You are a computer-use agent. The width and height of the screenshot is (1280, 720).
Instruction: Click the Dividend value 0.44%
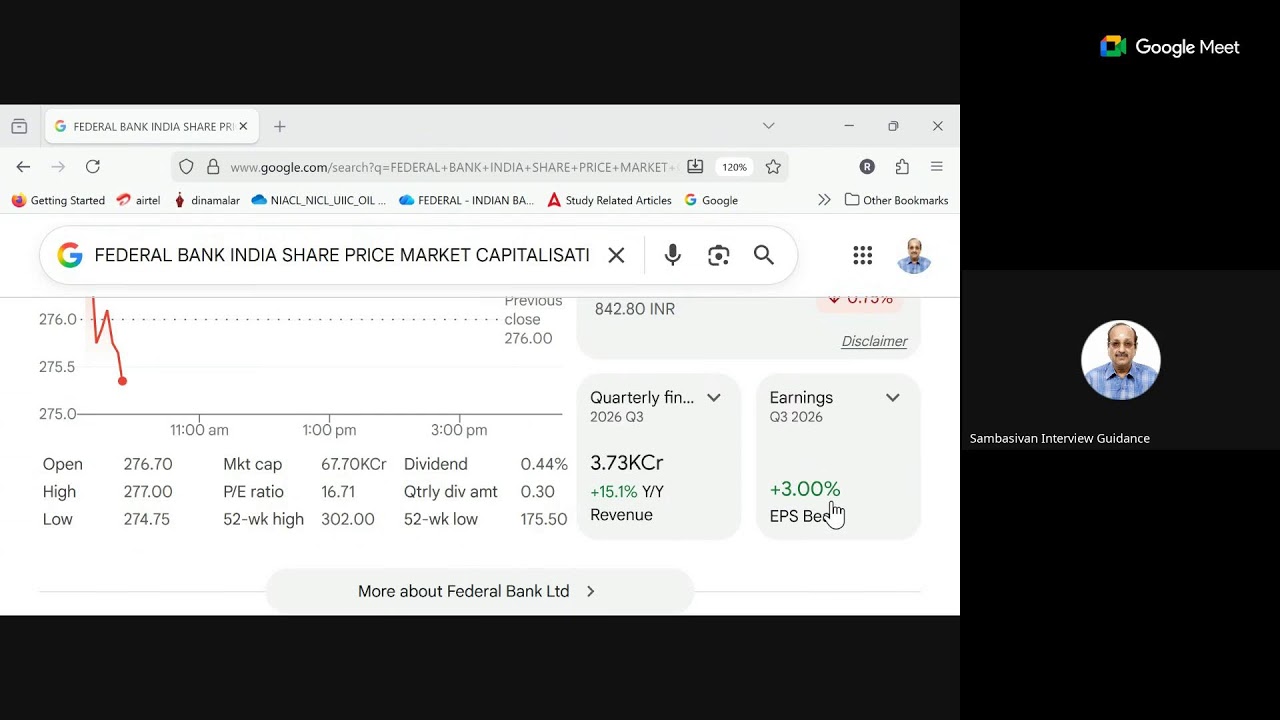544,464
